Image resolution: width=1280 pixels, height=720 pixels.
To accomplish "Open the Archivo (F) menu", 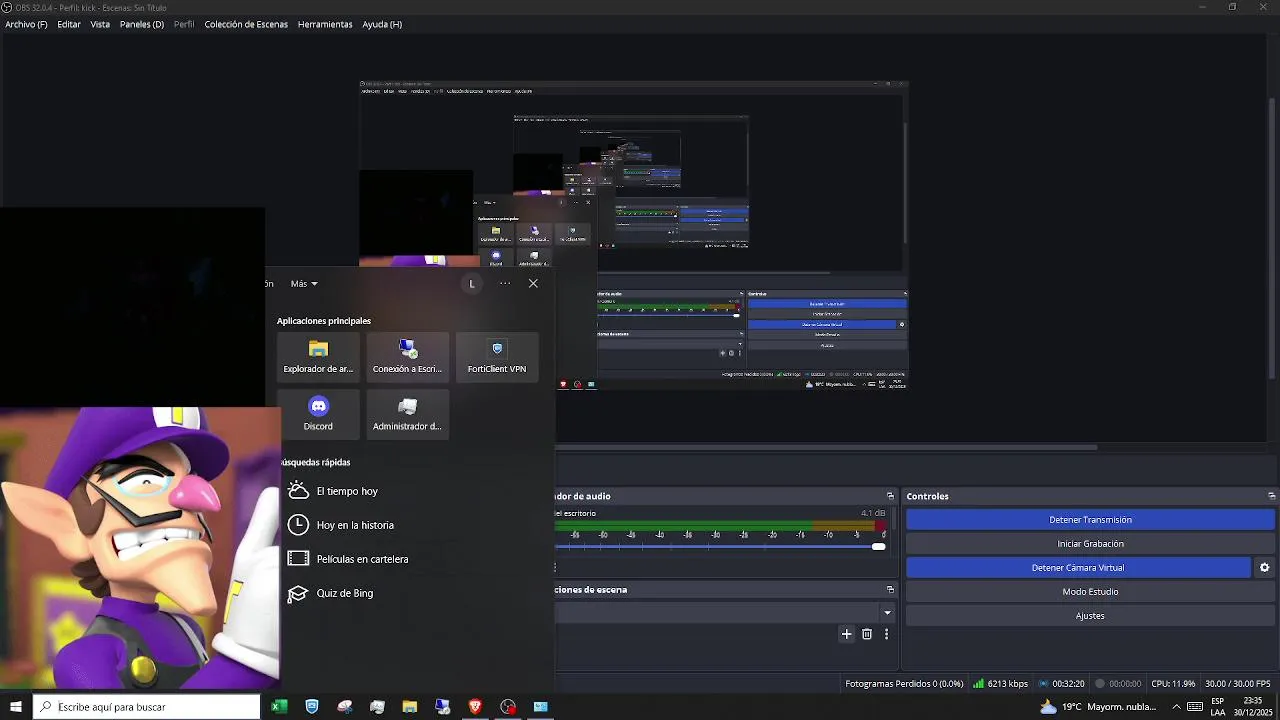I will point(26,24).
